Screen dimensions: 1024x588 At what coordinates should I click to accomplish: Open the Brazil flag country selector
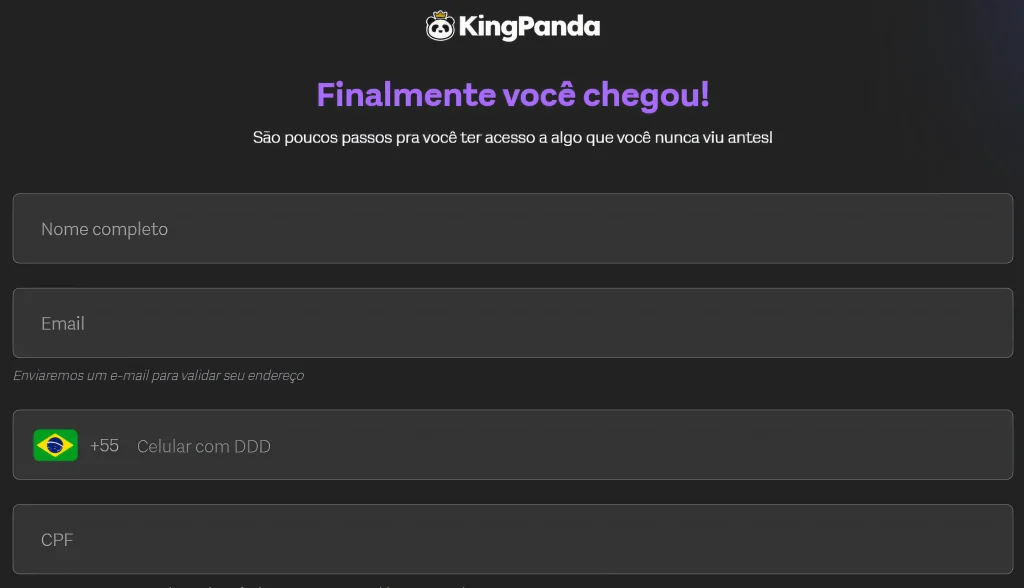coord(56,445)
